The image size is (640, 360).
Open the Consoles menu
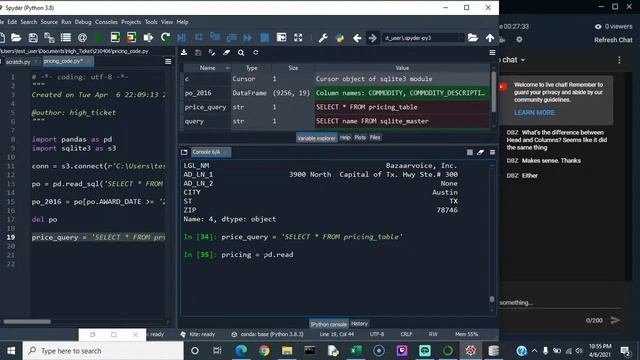pos(106,22)
